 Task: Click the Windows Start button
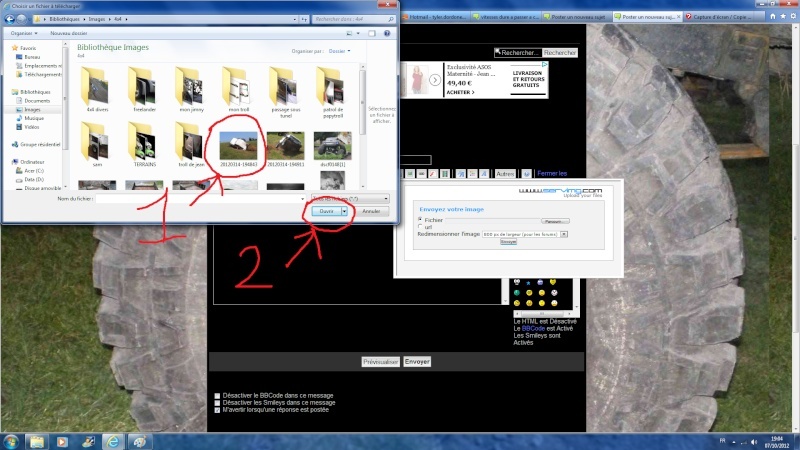11,441
